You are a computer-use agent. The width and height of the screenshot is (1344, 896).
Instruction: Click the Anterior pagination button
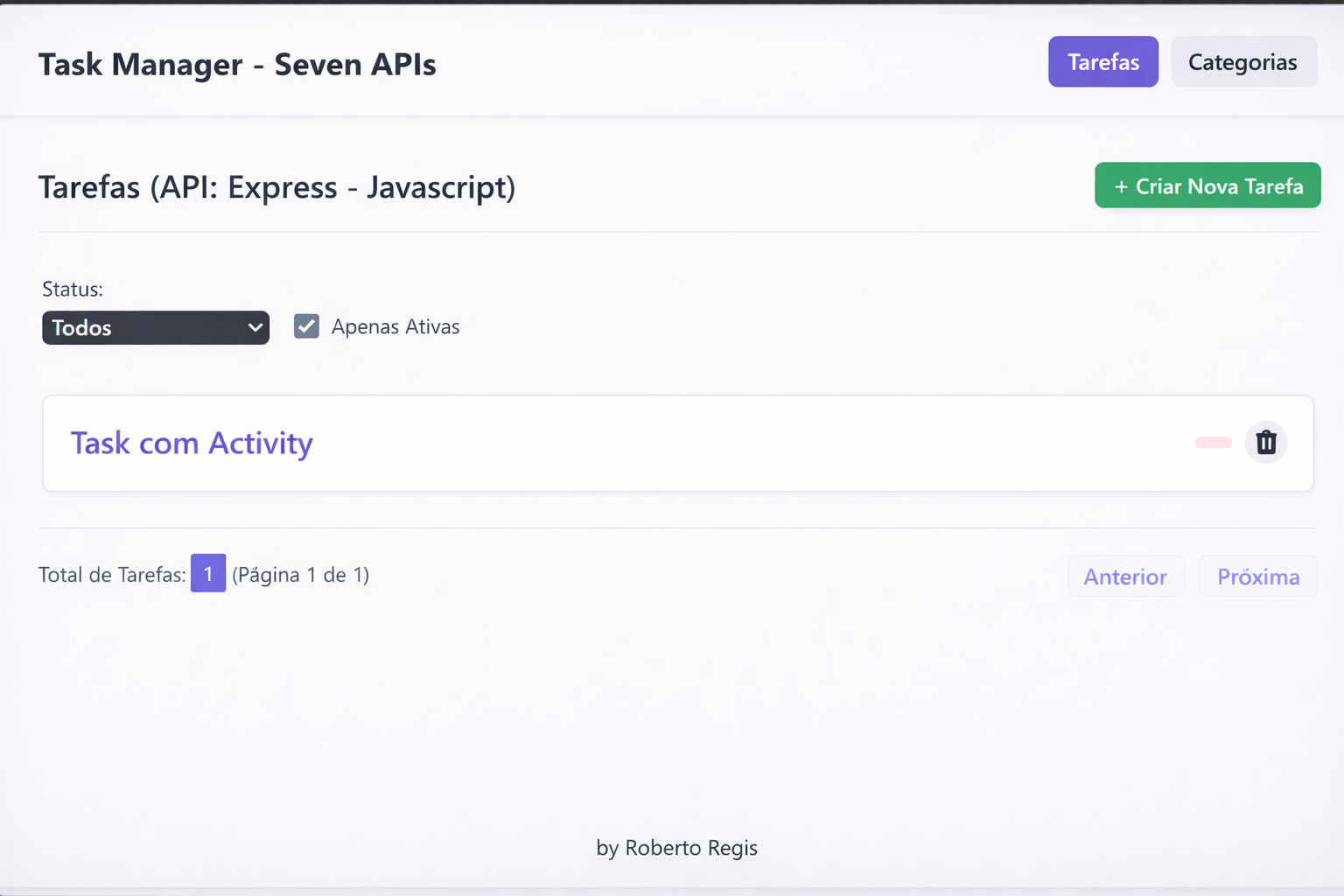(x=1125, y=576)
